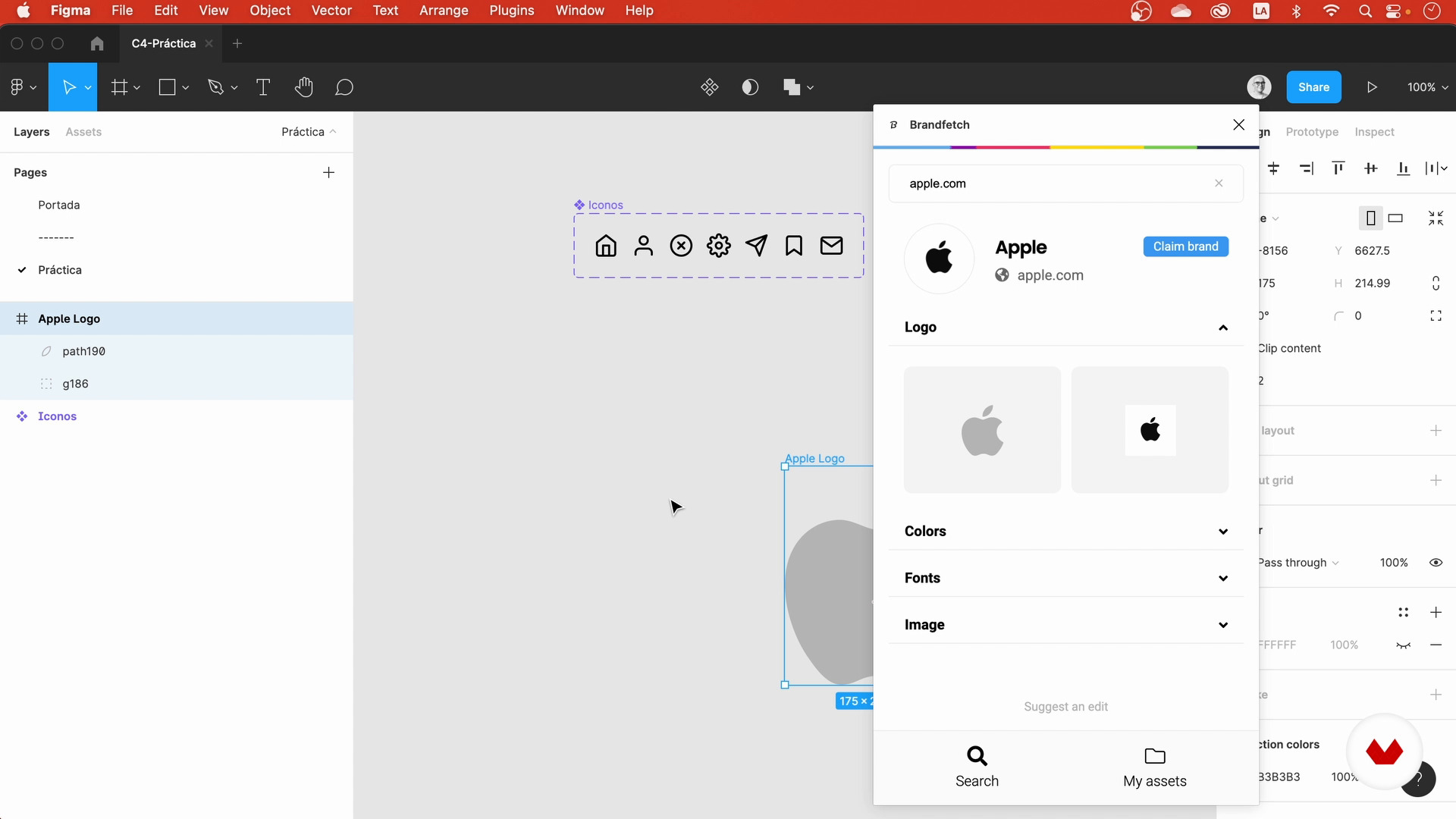Go to the home tab icon
The height and width of the screenshot is (819, 1456).
[97, 43]
